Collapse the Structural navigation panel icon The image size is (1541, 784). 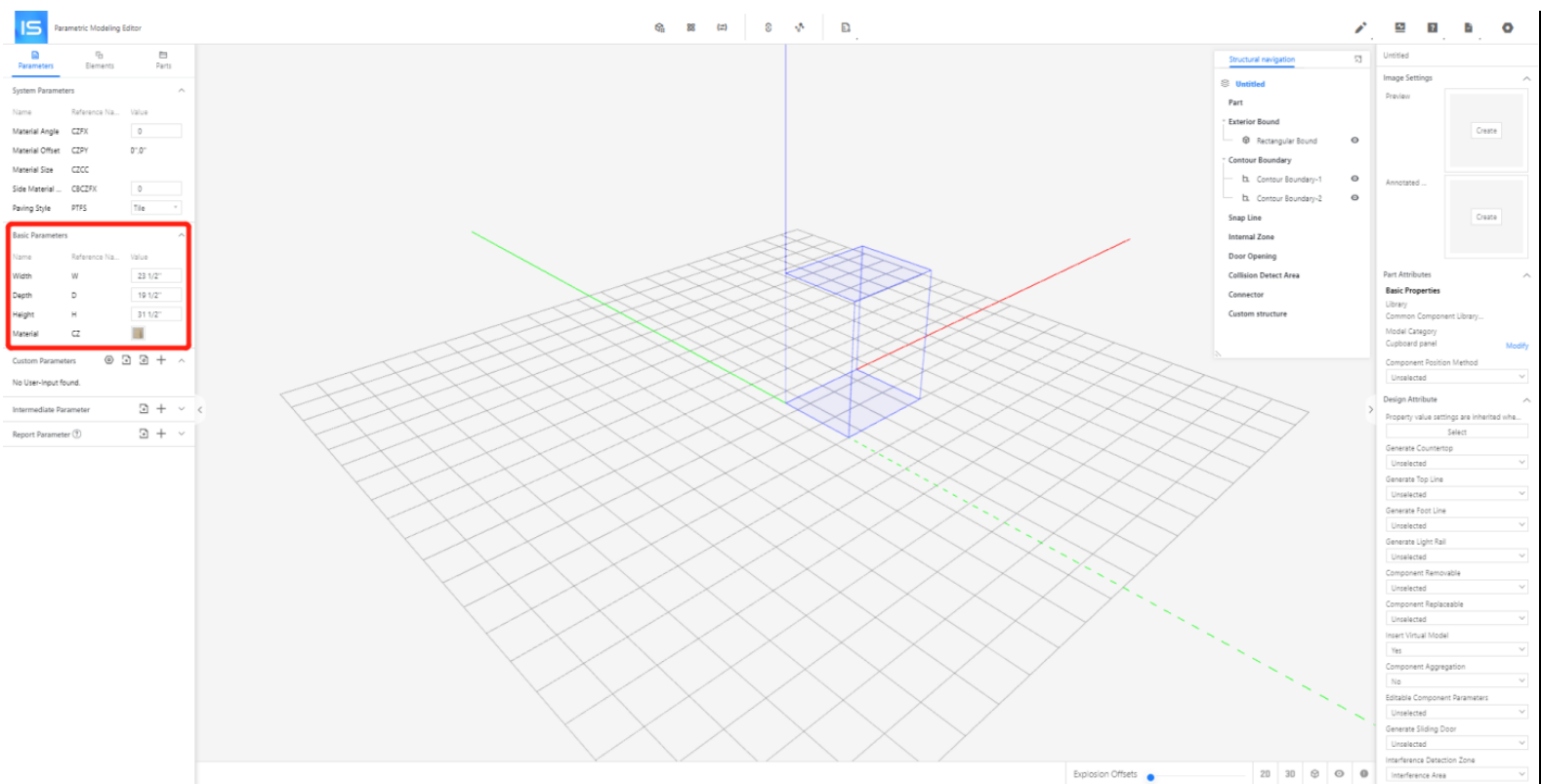[x=1357, y=60]
